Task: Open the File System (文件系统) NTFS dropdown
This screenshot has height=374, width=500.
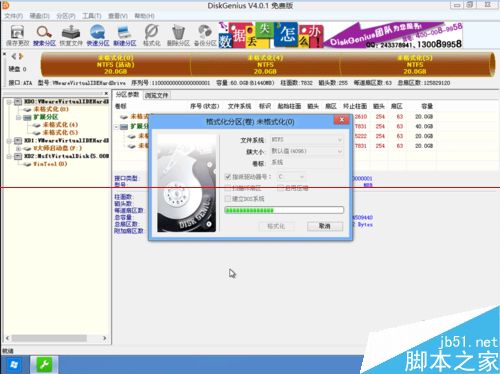Action: coord(307,140)
